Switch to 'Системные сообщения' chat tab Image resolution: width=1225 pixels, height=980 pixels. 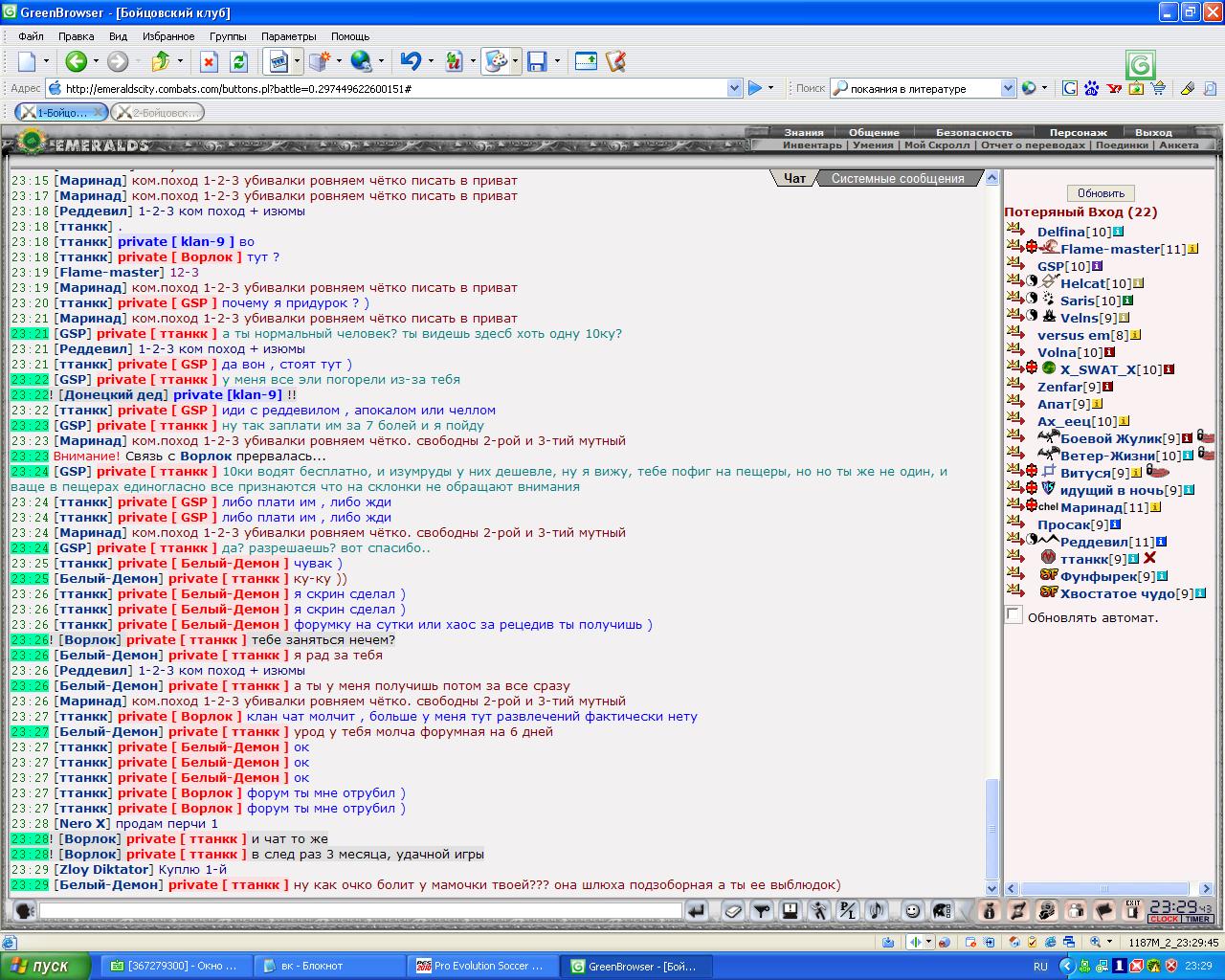point(897,178)
